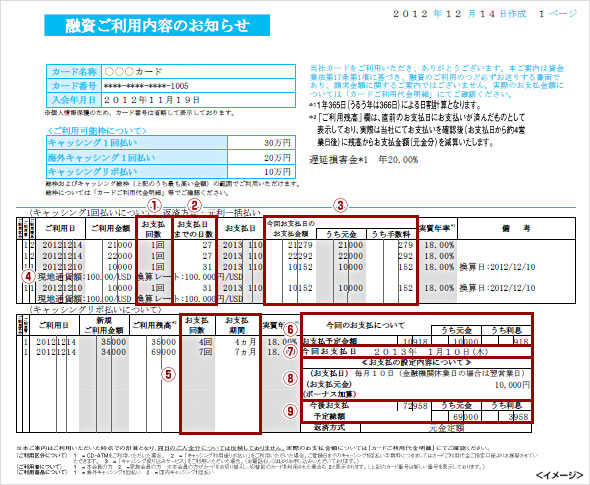590x485 pixels.
Task: Click the fee value 279
Action: click(x=406, y=245)
